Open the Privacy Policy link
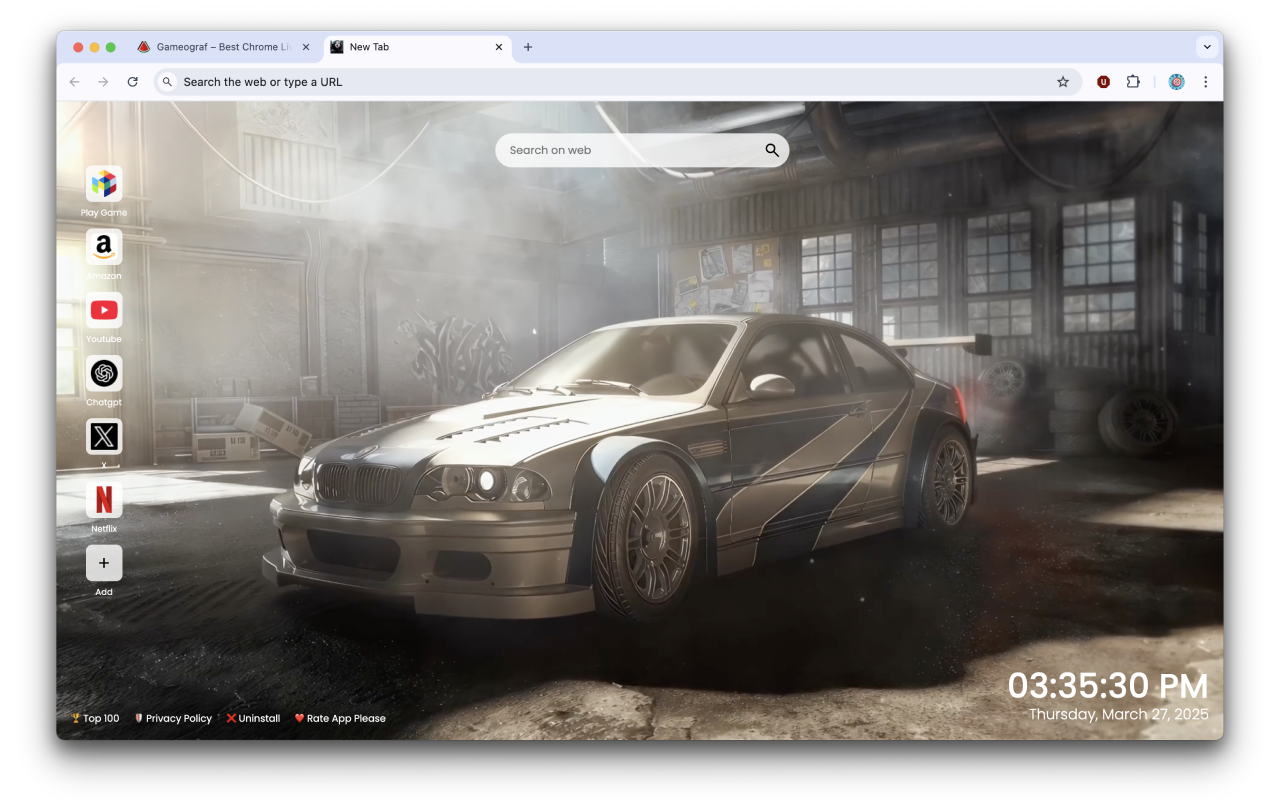The image size is (1280, 800). (173, 718)
